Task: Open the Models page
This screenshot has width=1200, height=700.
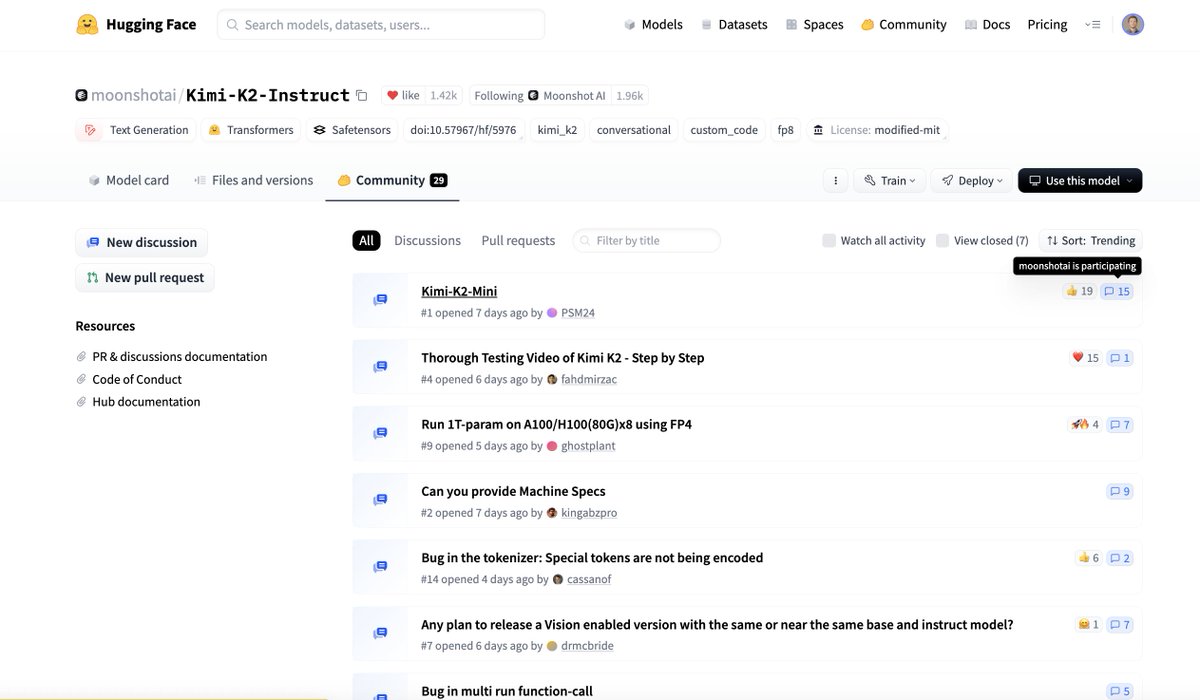Action: [x=653, y=24]
